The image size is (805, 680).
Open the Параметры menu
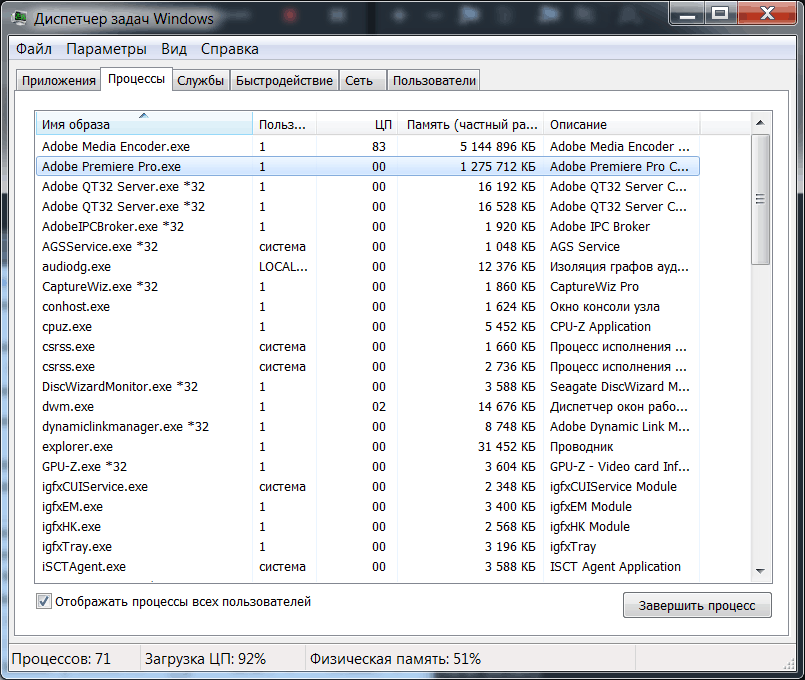(x=106, y=49)
